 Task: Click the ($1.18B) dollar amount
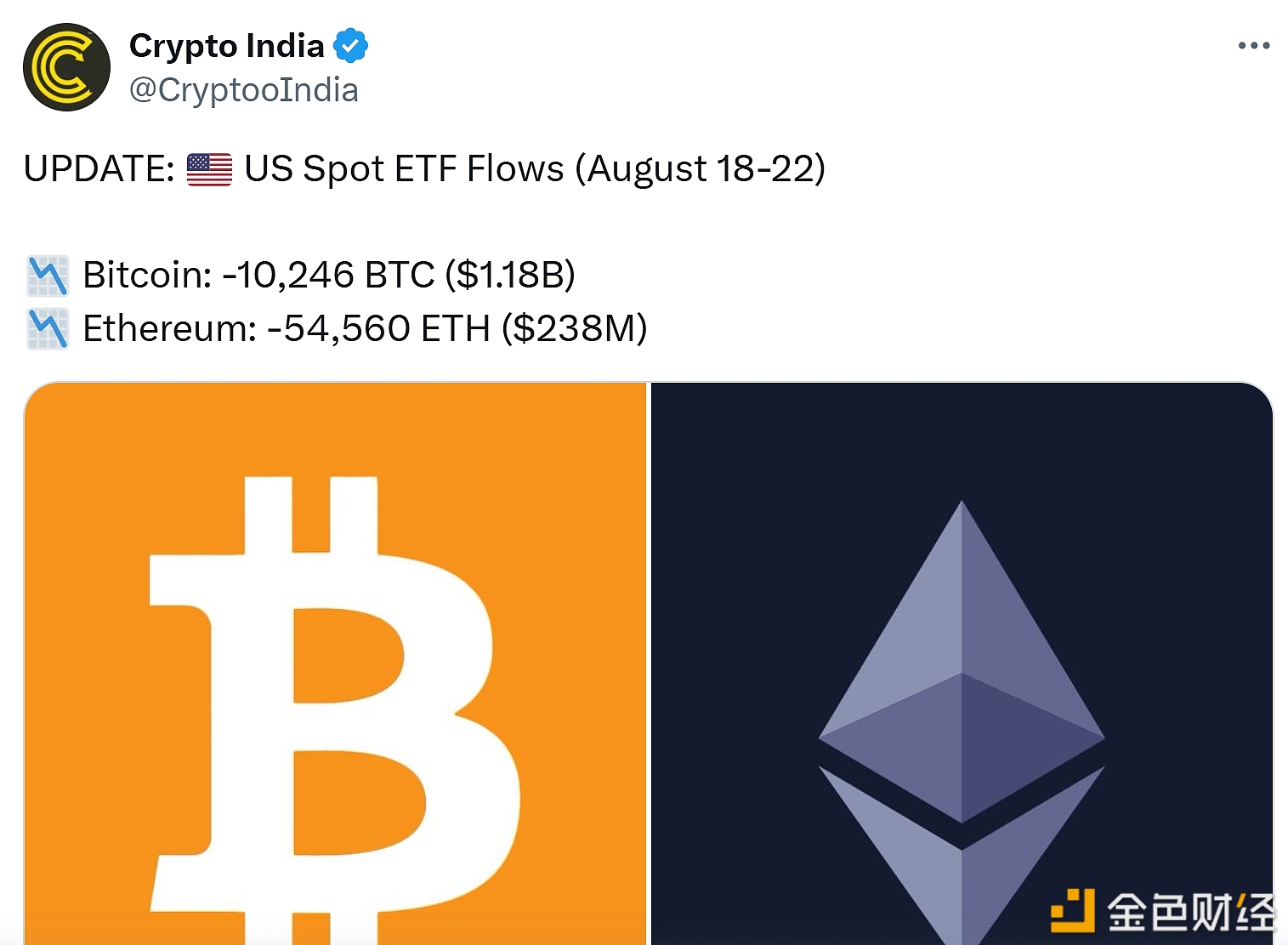(x=510, y=276)
